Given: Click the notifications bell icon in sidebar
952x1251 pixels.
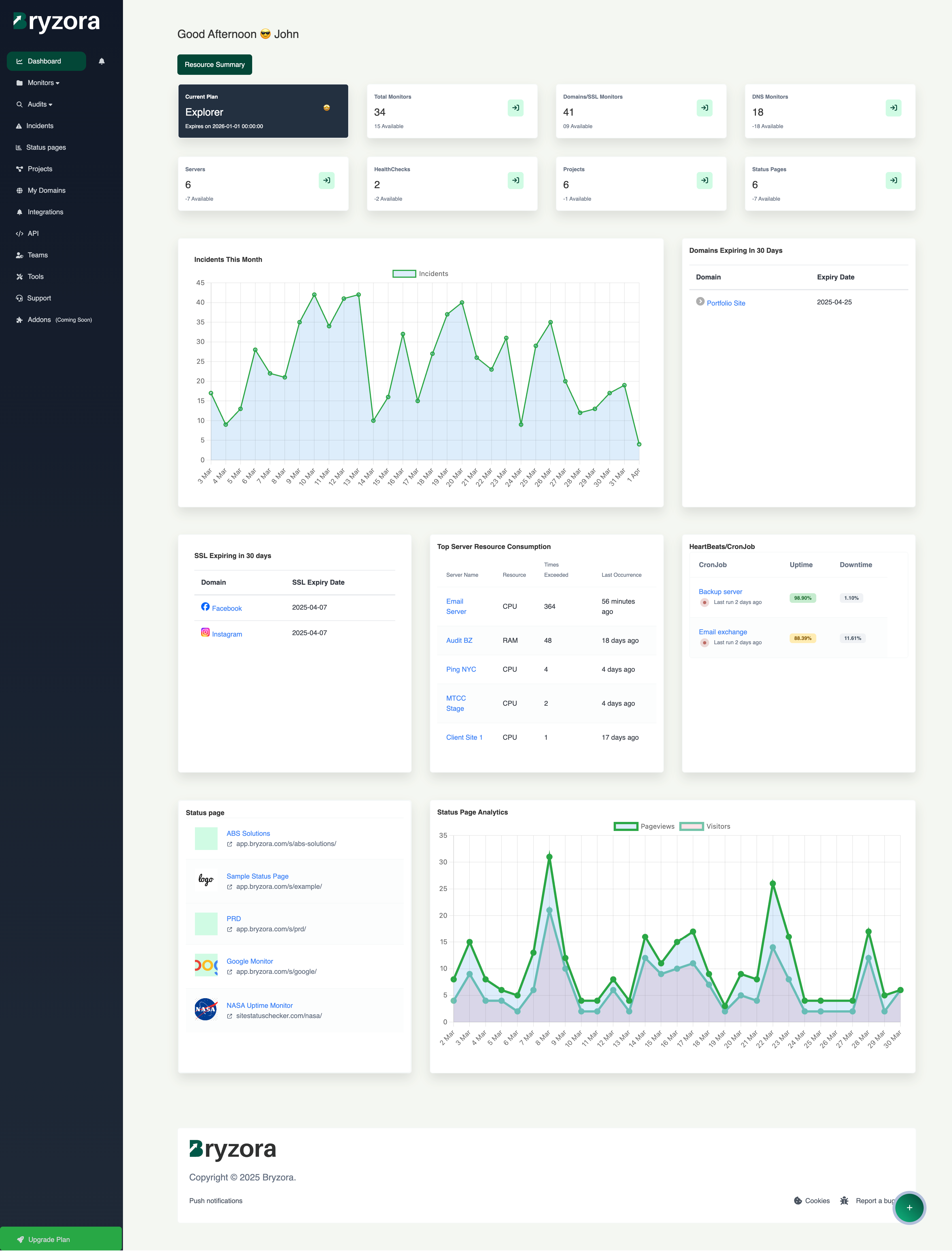Looking at the screenshot, I should (x=102, y=61).
